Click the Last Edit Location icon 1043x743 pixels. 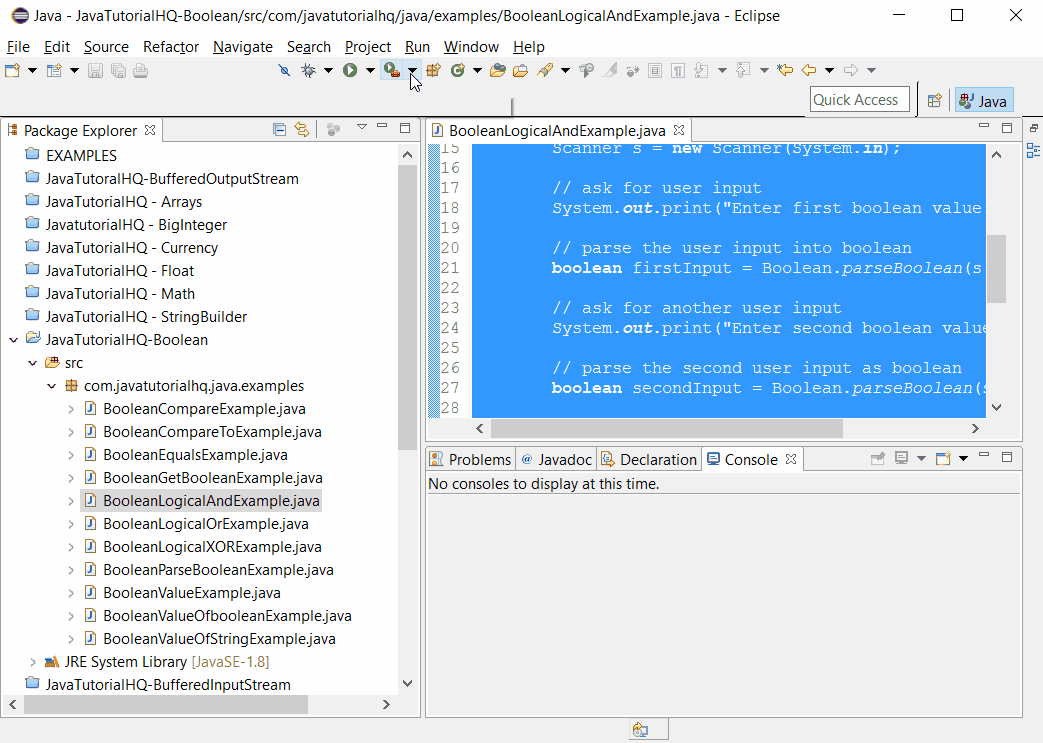[785, 70]
